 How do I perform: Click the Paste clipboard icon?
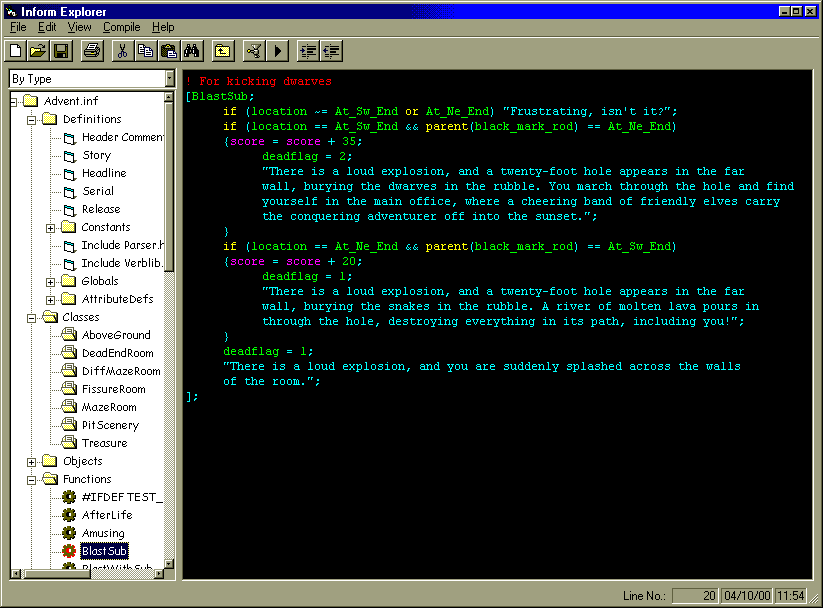pos(168,51)
